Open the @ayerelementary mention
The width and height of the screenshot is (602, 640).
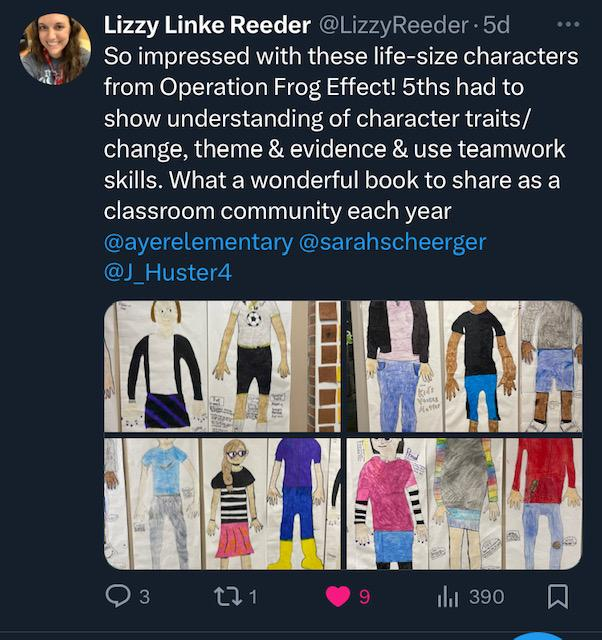point(198,243)
